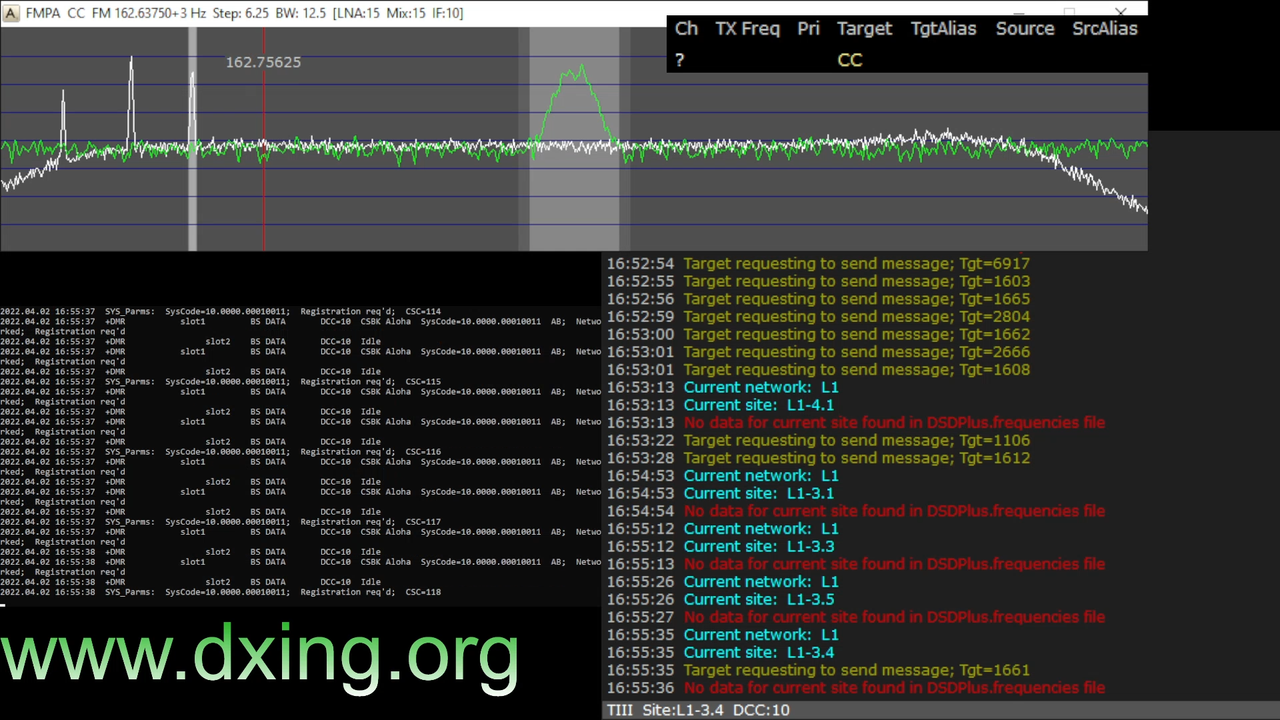Click the leftmost short white spike in the spectrum

(x=63, y=120)
